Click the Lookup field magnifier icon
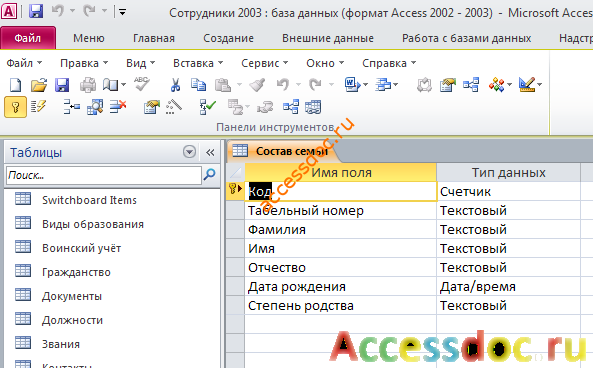This screenshot has height=368, width=593. coord(95,107)
